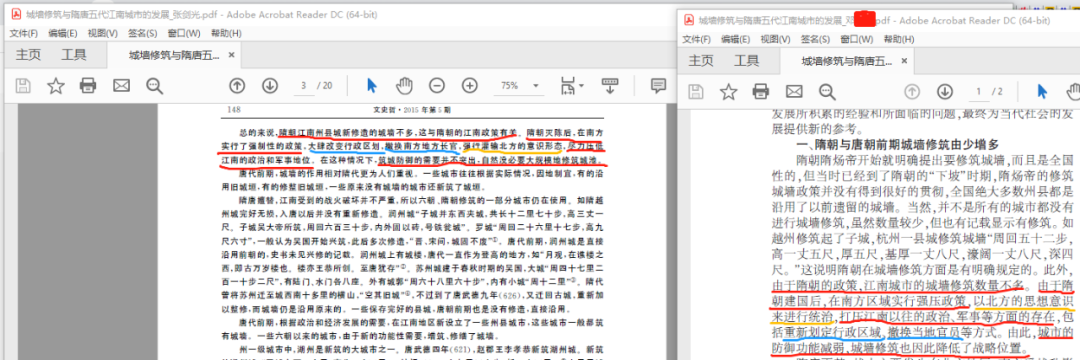The image size is (1080, 360).
Task: Click the bookmark star in left Acrobat window
Action: 55,85
